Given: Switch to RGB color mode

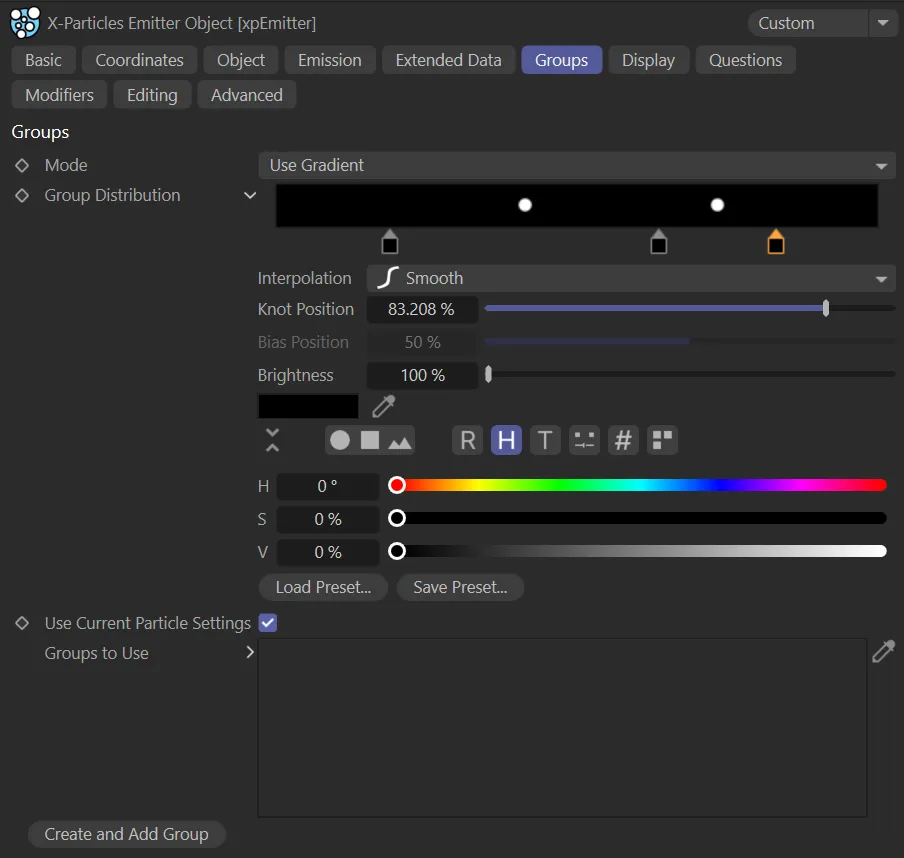Looking at the screenshot, I should click(468, 440).
